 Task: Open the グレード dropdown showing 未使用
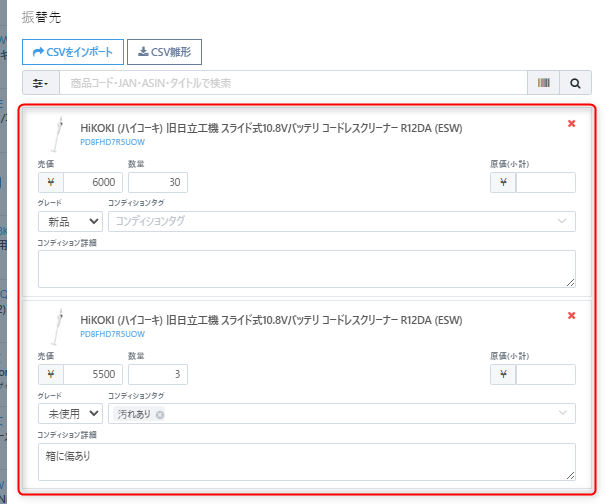pyautogui.click(x=70, y=414)
